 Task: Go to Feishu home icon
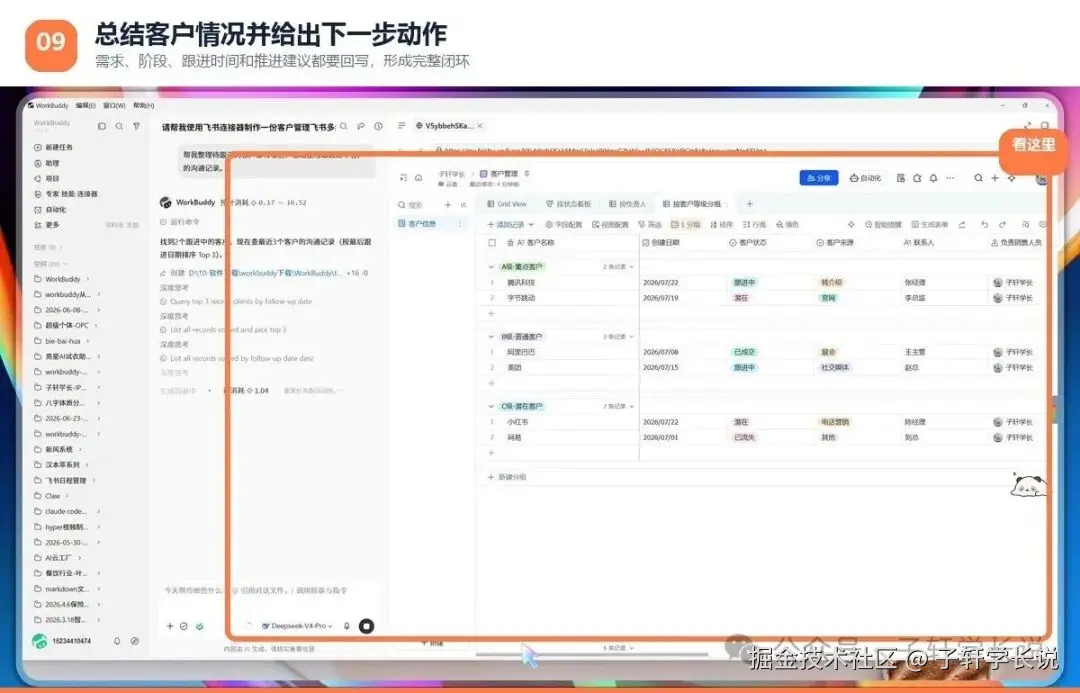click(418, 178)
